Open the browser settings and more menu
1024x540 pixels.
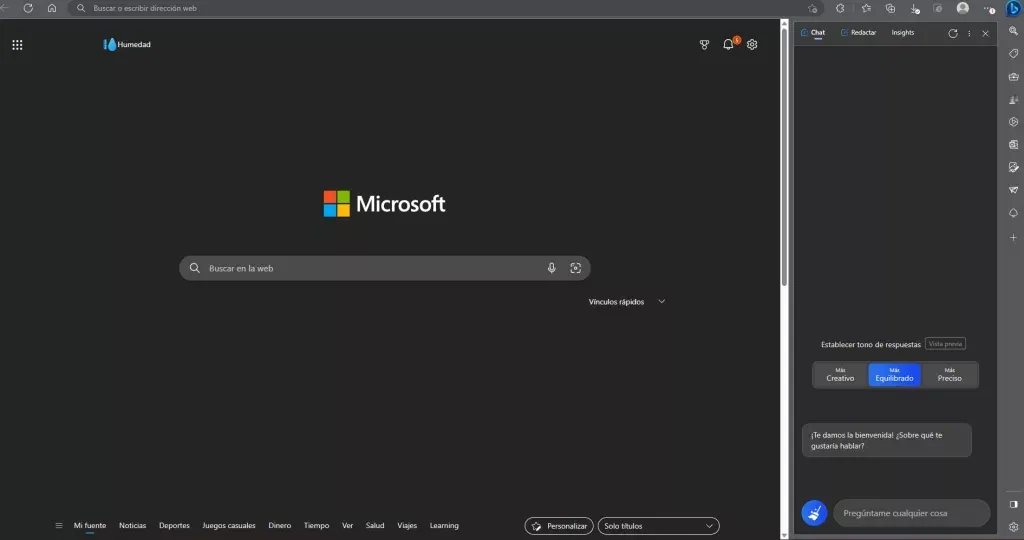[x=989, y=8]
